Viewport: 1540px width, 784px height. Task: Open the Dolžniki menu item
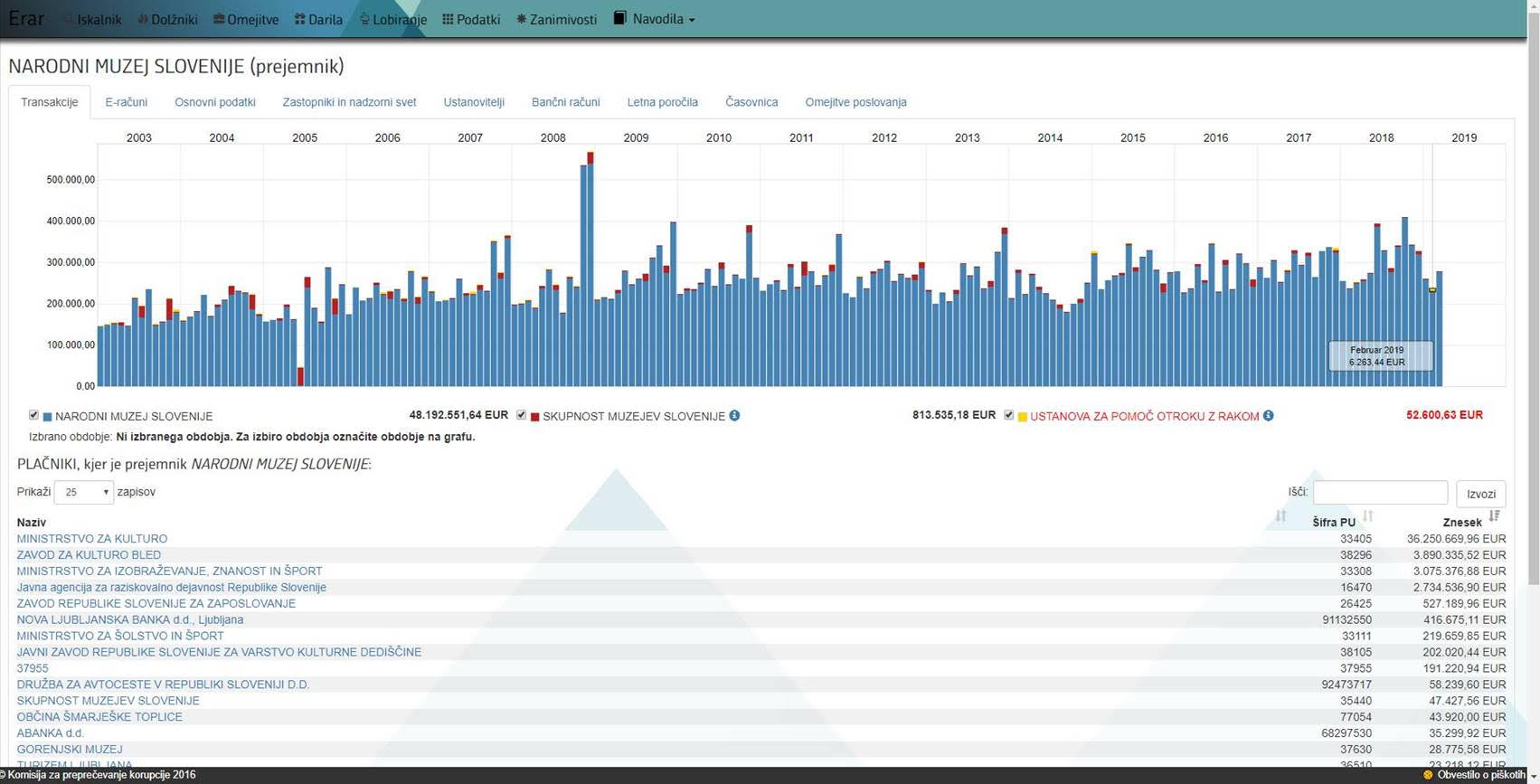[x=167, y=19]
